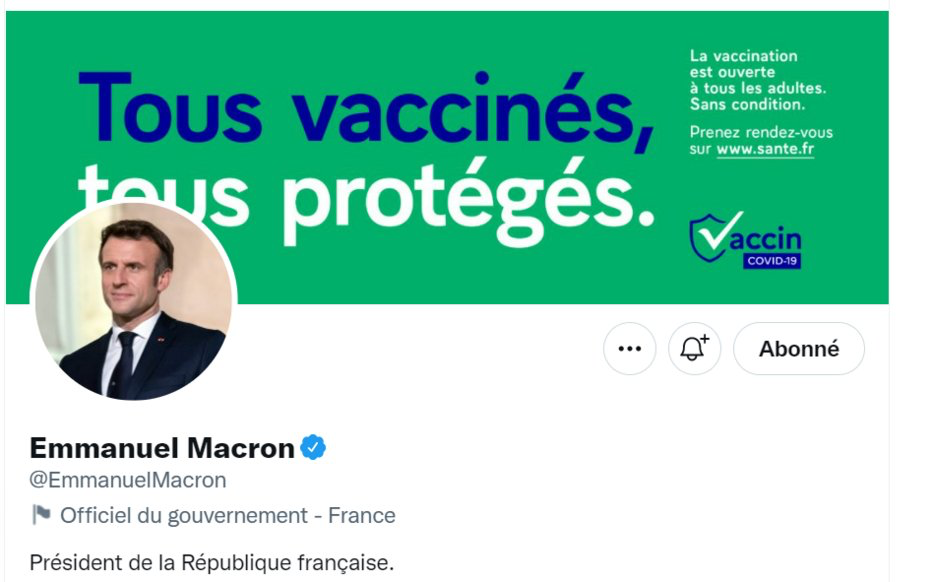
Task: Open the www.sante.fr link in banner
Action: 765,150
